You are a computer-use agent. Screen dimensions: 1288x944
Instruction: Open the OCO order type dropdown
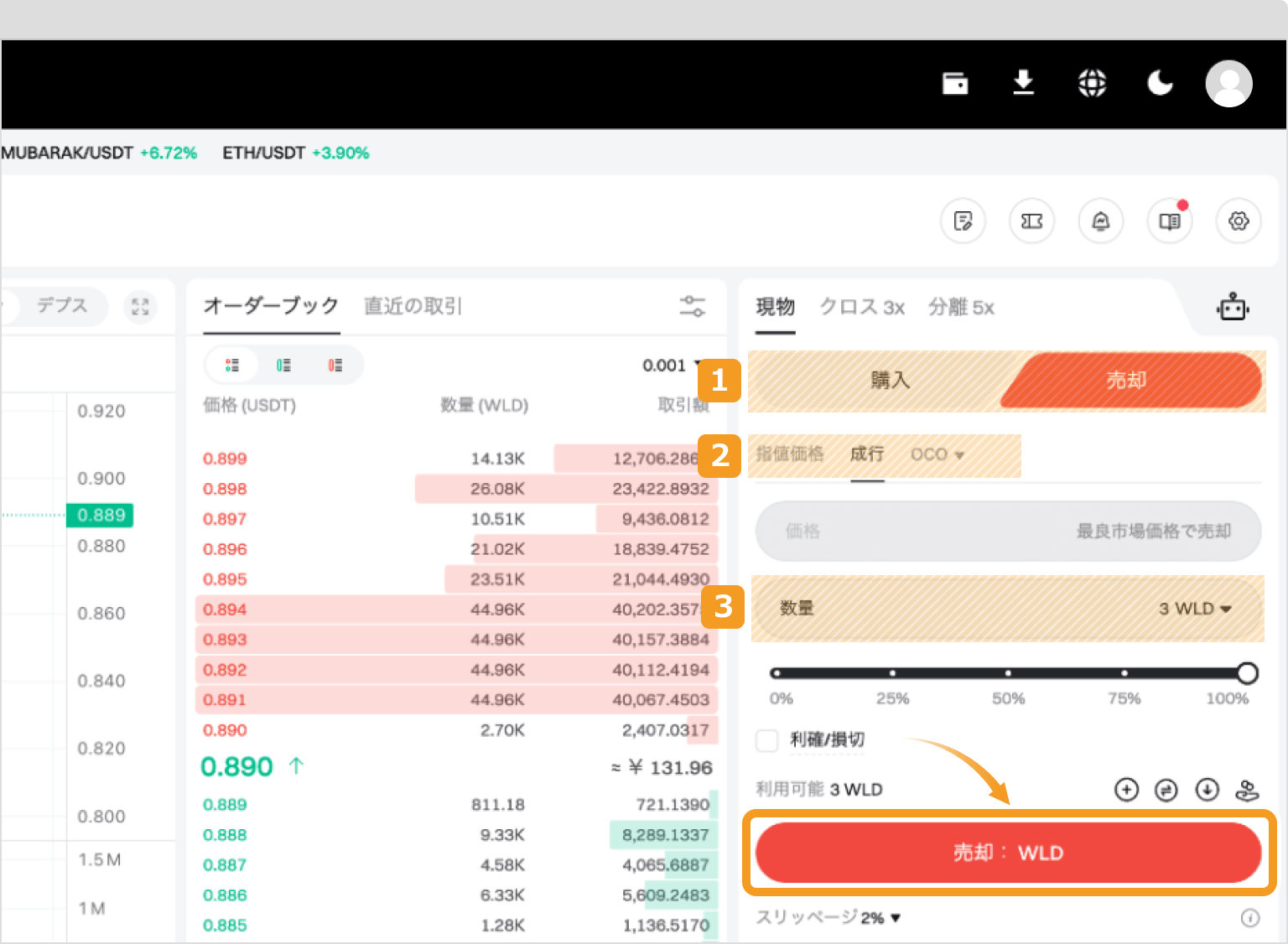click(937, 454)
